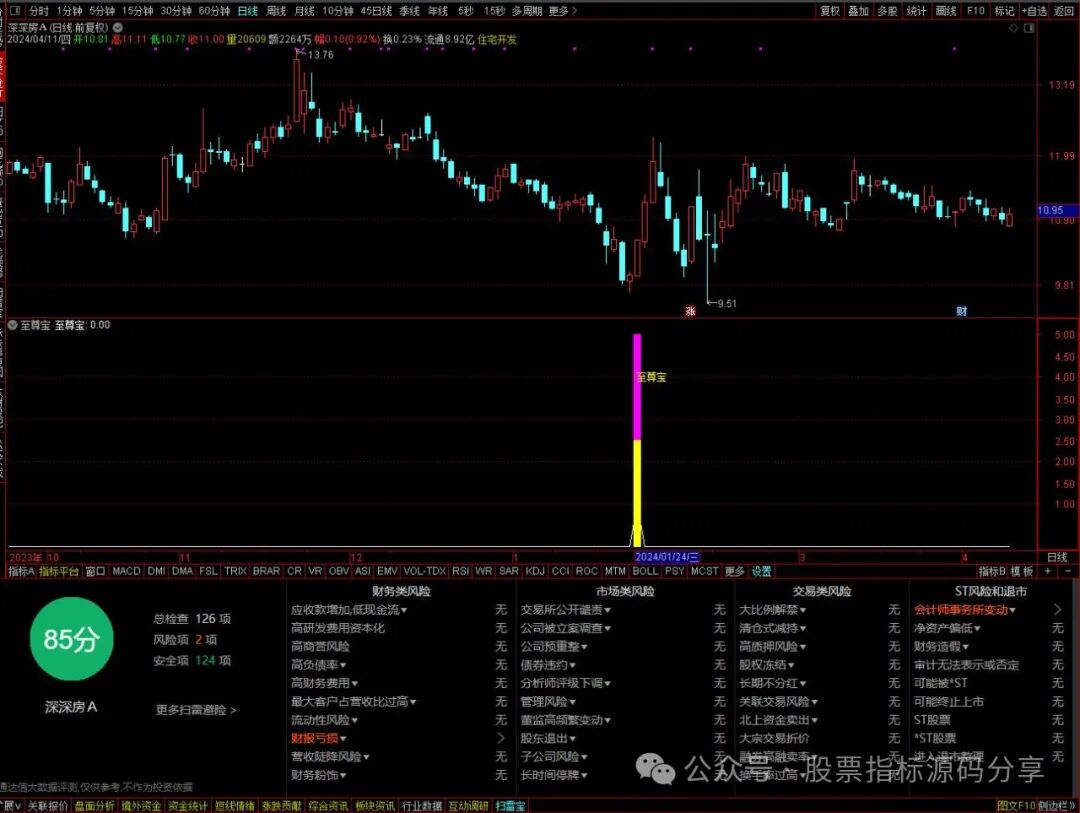Image resolution: width=1080 pixels, height=813 pixels.
Task: Expand the 交易所公开谴责 risk item
Action: 565,610
